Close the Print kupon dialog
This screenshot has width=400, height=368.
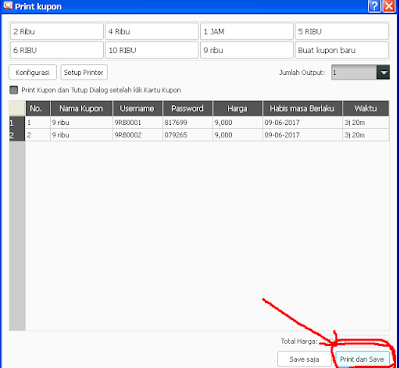point(389,6)
